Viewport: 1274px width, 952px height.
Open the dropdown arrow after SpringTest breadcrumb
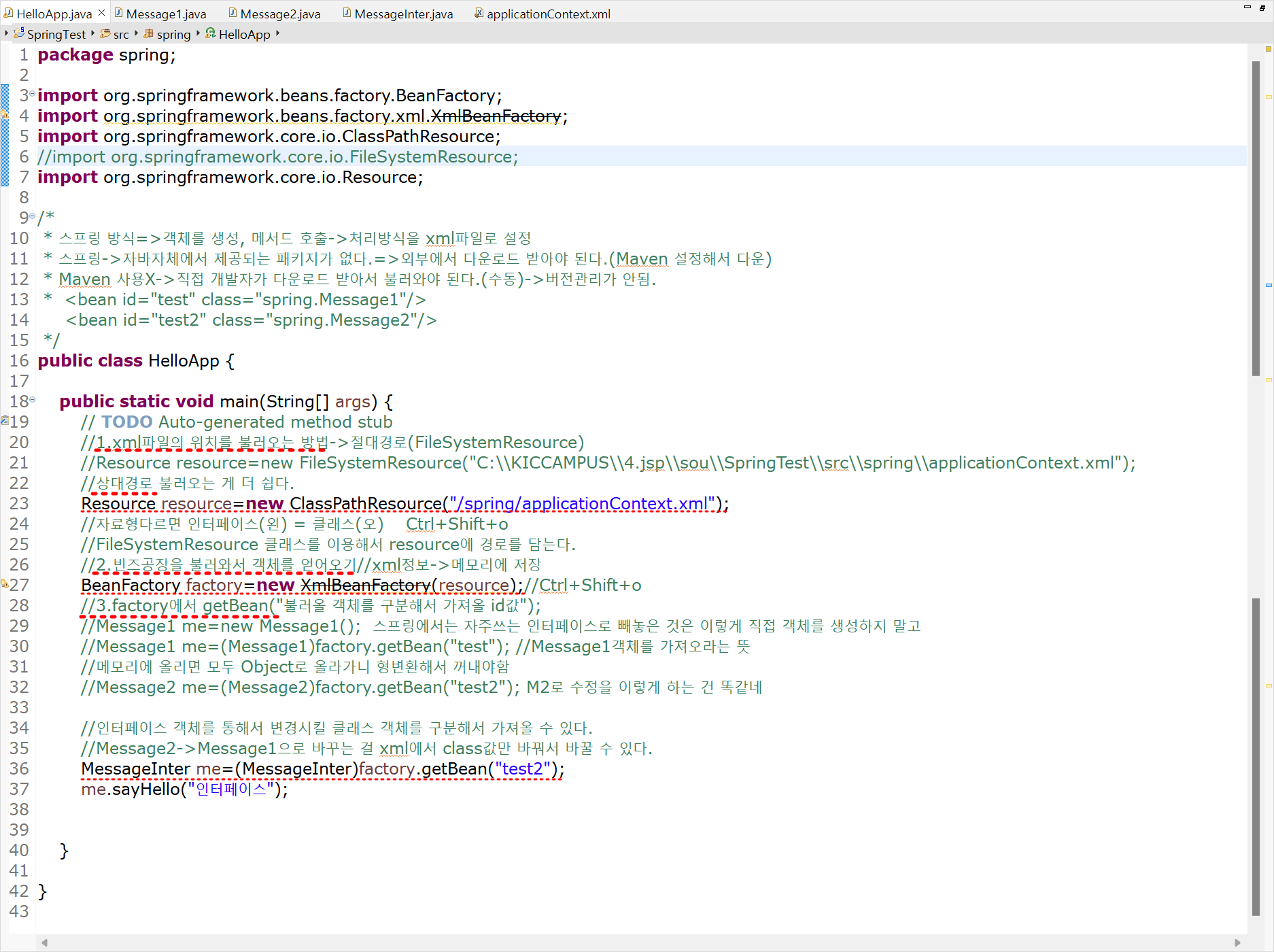[92, 33]
